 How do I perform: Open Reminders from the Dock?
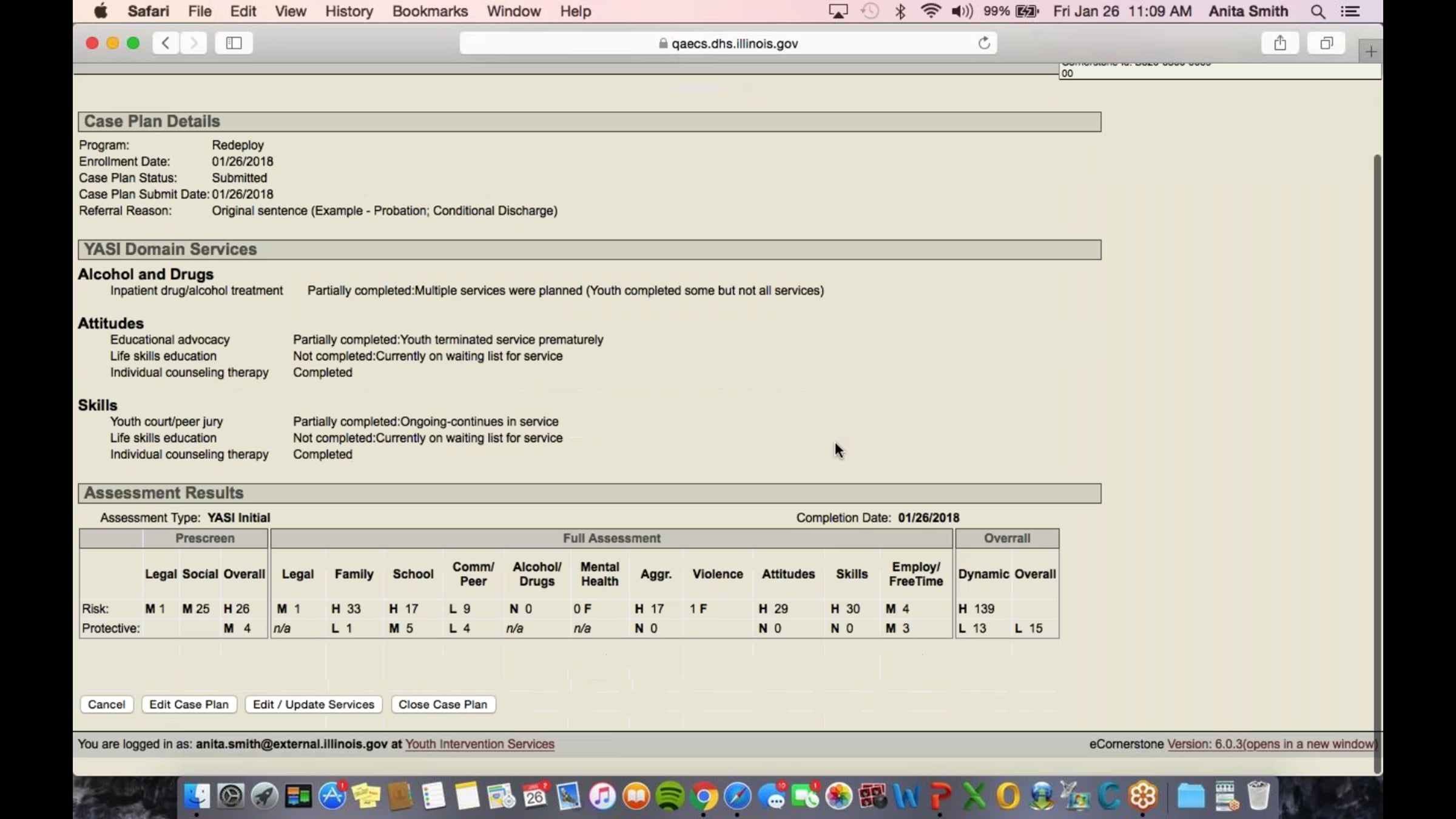click(x=434, y=796)
